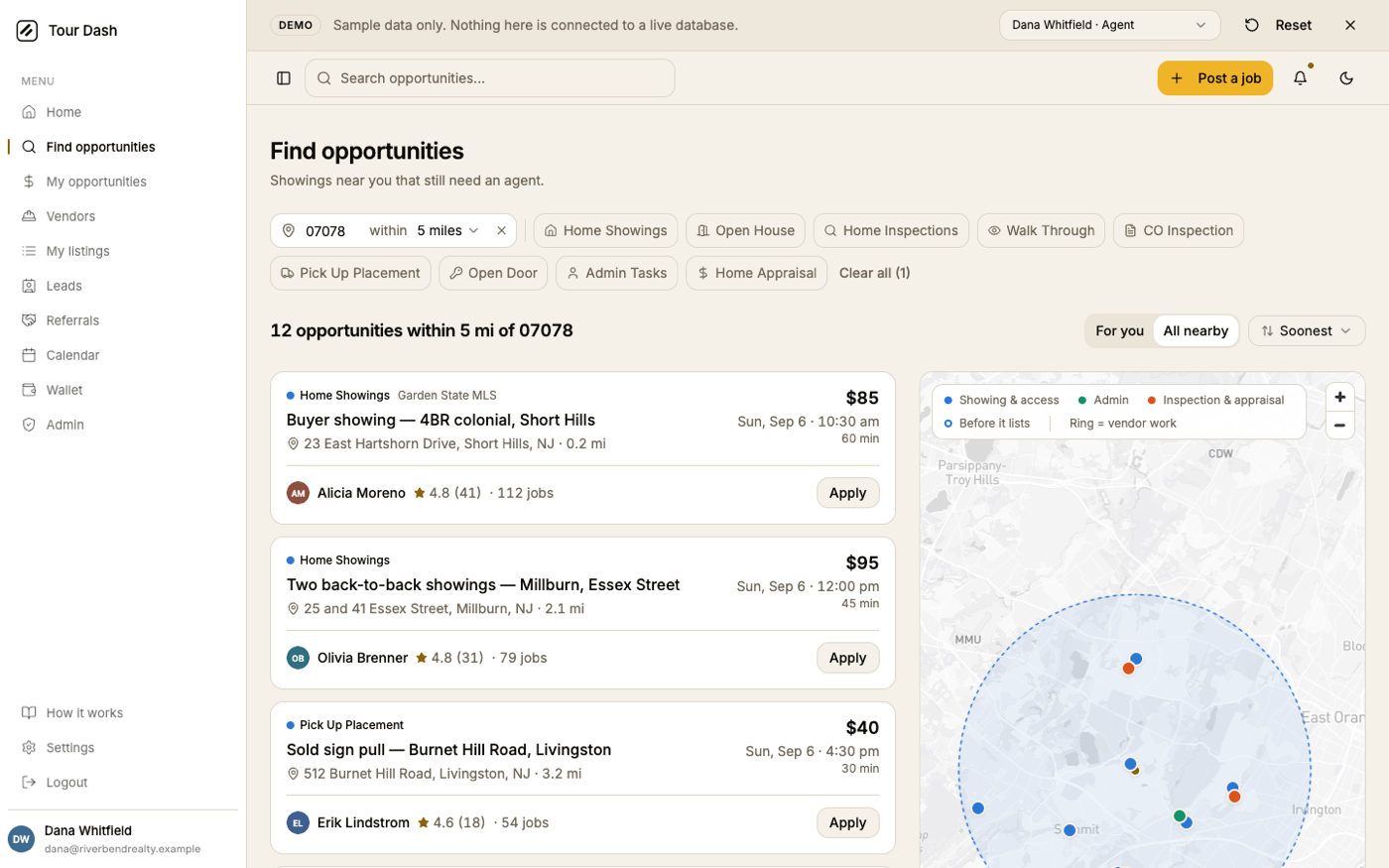Image resolution: width=1389 pixels, height=868 pixels.
Task: Toggle the Walk Through filter chip
Action: pos(1041,231)
